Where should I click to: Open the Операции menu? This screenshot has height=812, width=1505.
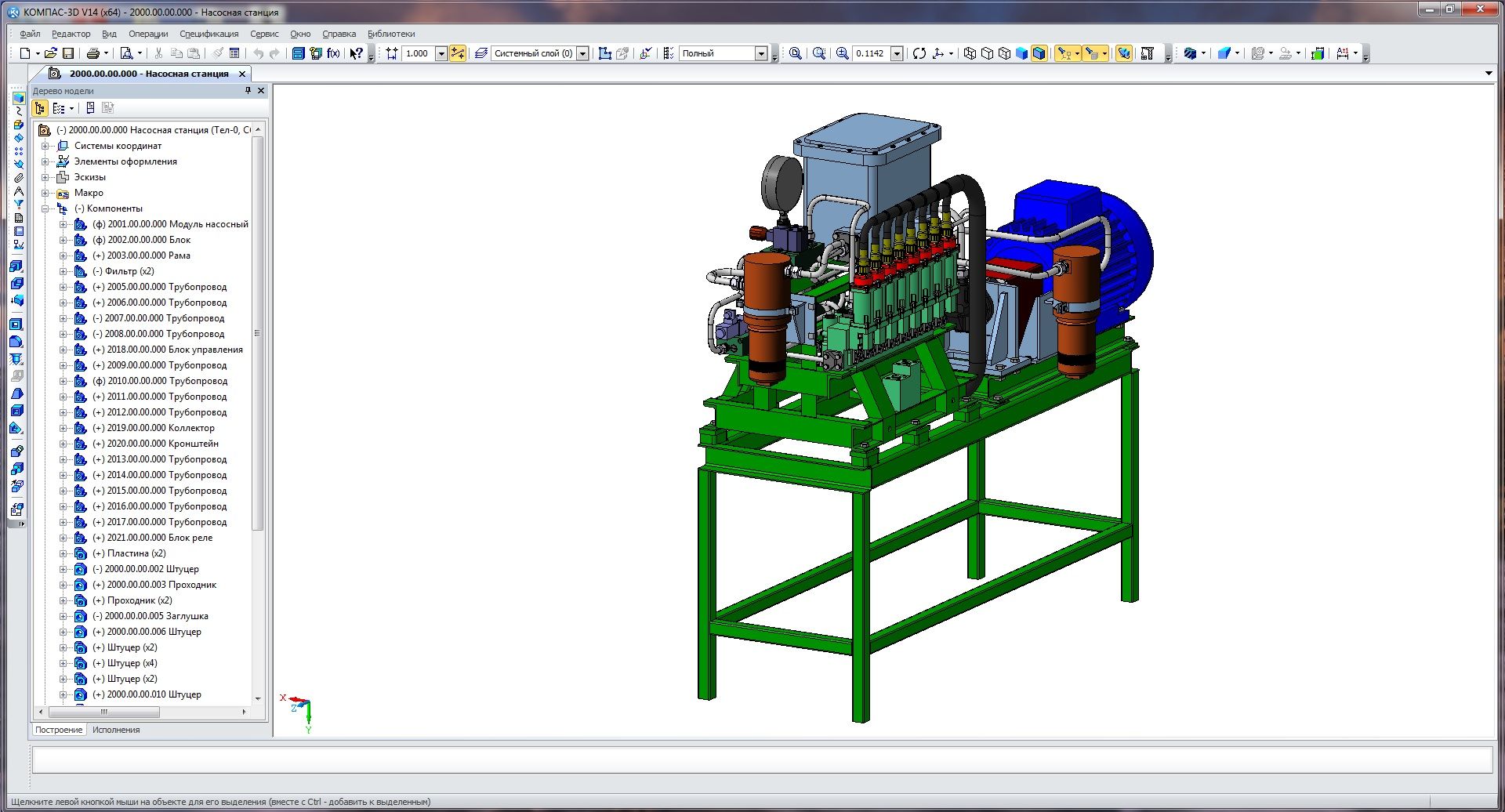pyautogui.click(x=148, y=34)
